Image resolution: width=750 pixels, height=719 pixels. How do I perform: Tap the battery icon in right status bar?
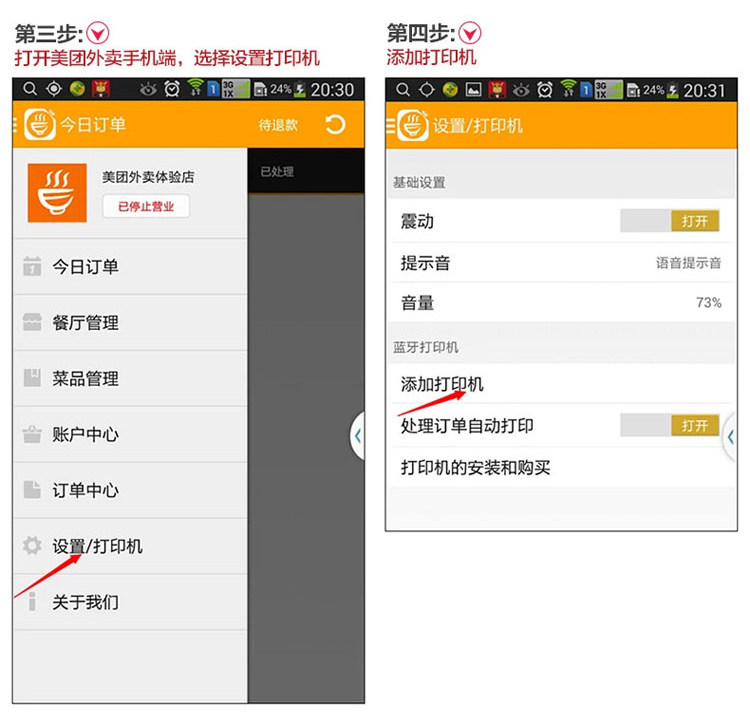(673, 90)
